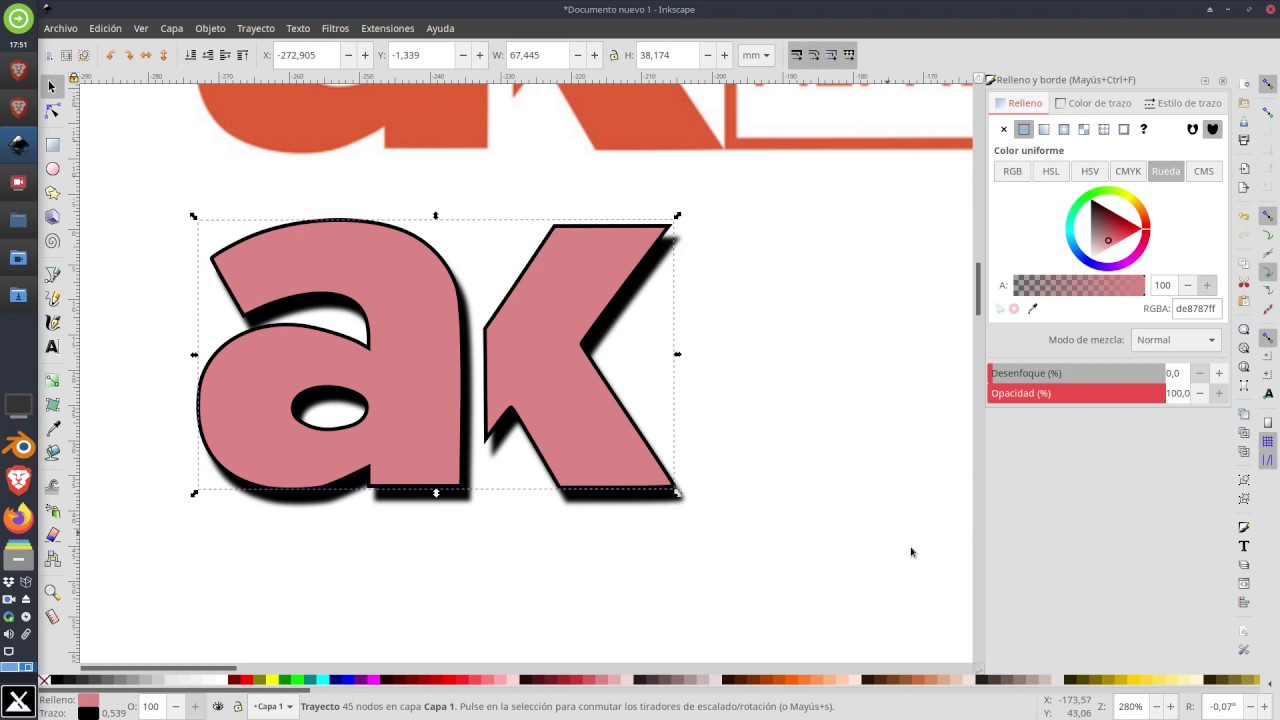
Task: Open the Capa menu
Action: point(172,28)
